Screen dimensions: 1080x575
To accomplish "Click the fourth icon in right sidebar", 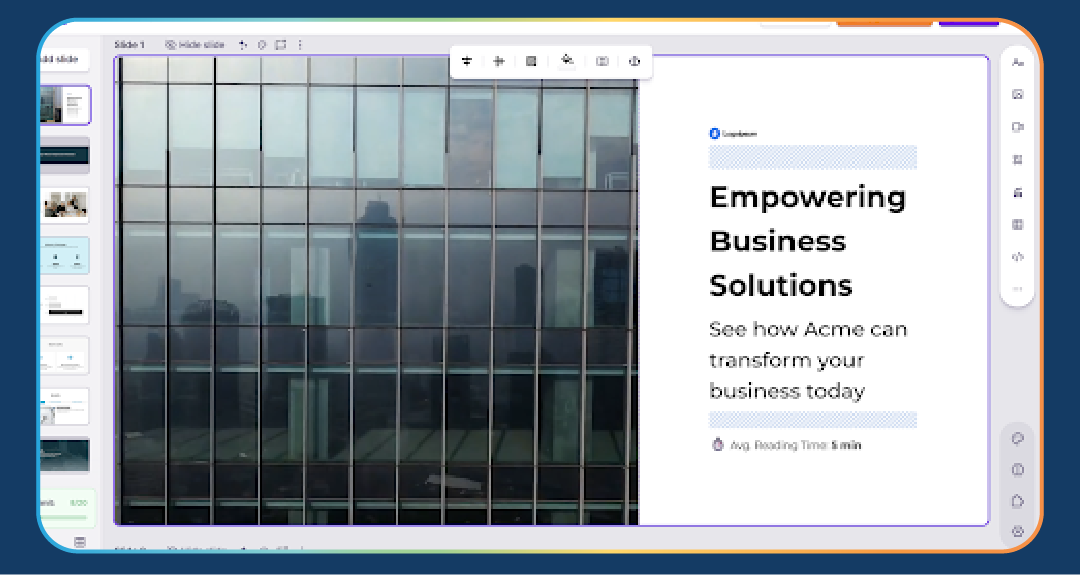I will (x=1017, y=160).
